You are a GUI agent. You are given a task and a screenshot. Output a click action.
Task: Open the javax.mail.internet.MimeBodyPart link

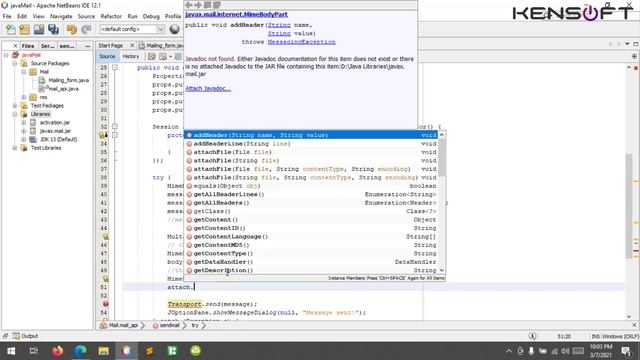click(236, 14)
